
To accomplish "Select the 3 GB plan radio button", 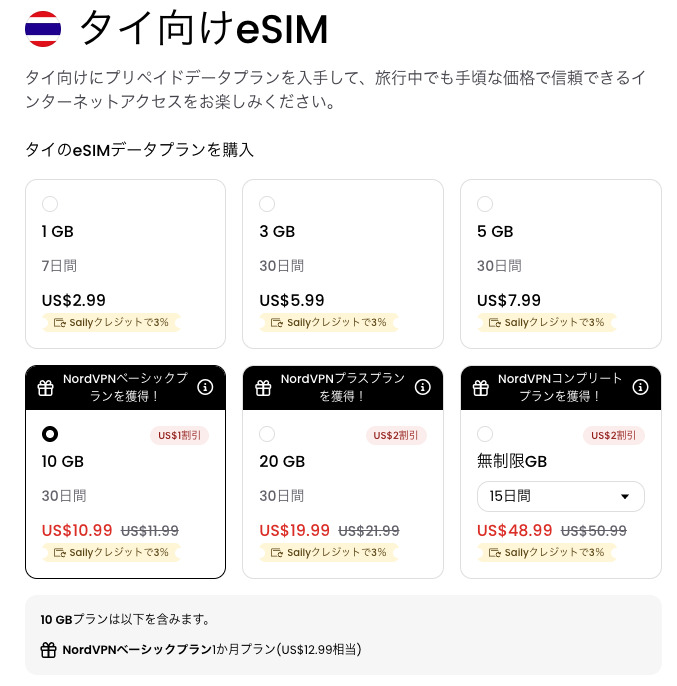I will 267,204.
